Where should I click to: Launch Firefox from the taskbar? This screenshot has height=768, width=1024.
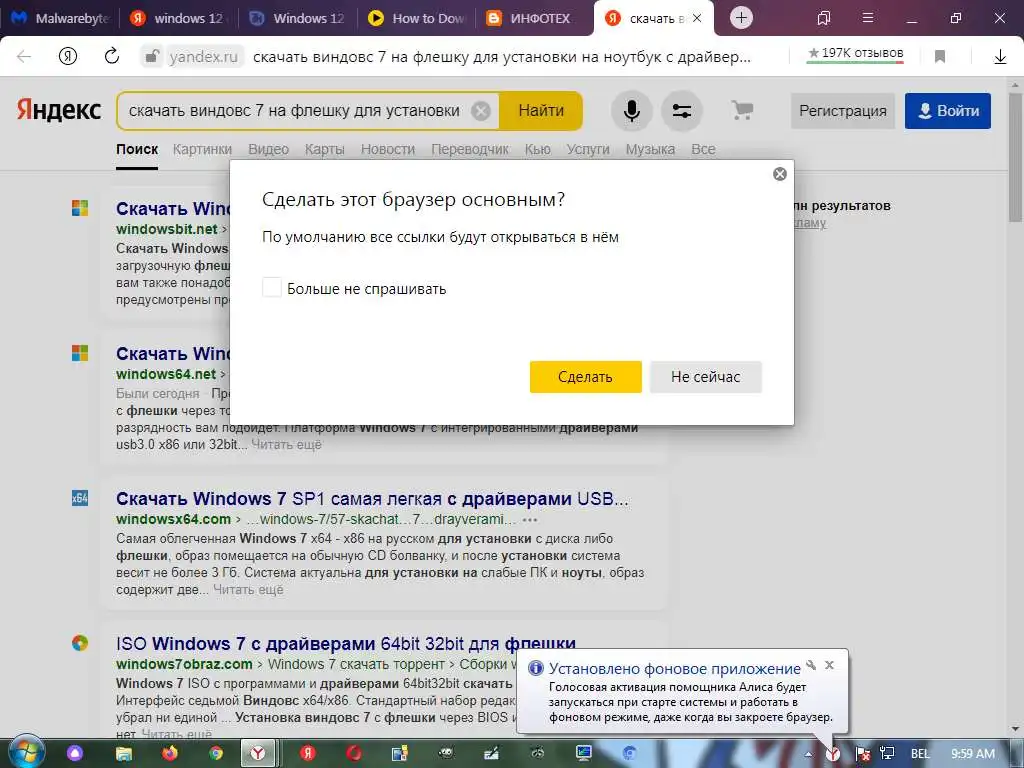[169, 753]
